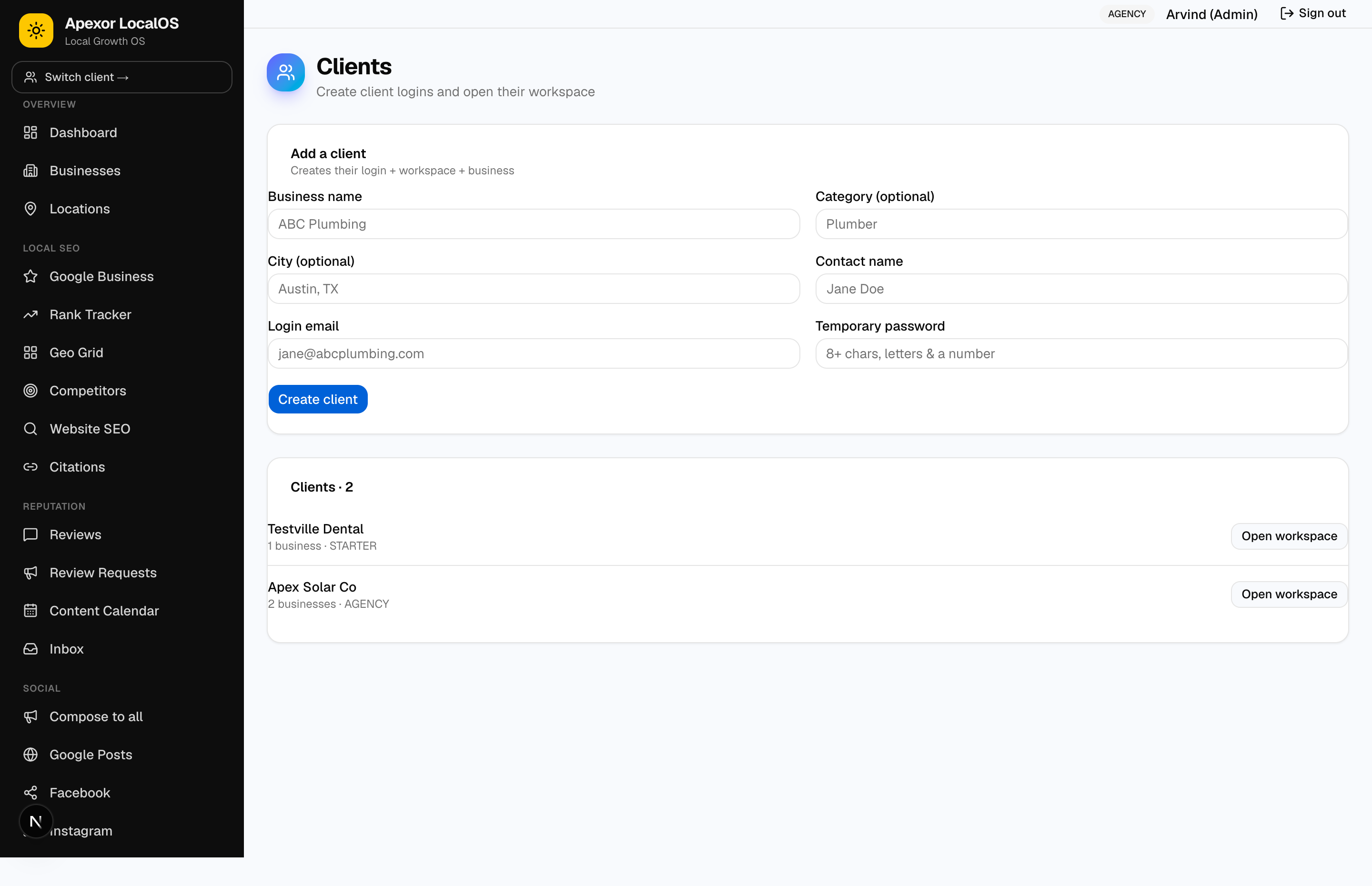Viewport: 1372px width, 886px height.
Task: Open the Citations link icon
Action: 30,467
